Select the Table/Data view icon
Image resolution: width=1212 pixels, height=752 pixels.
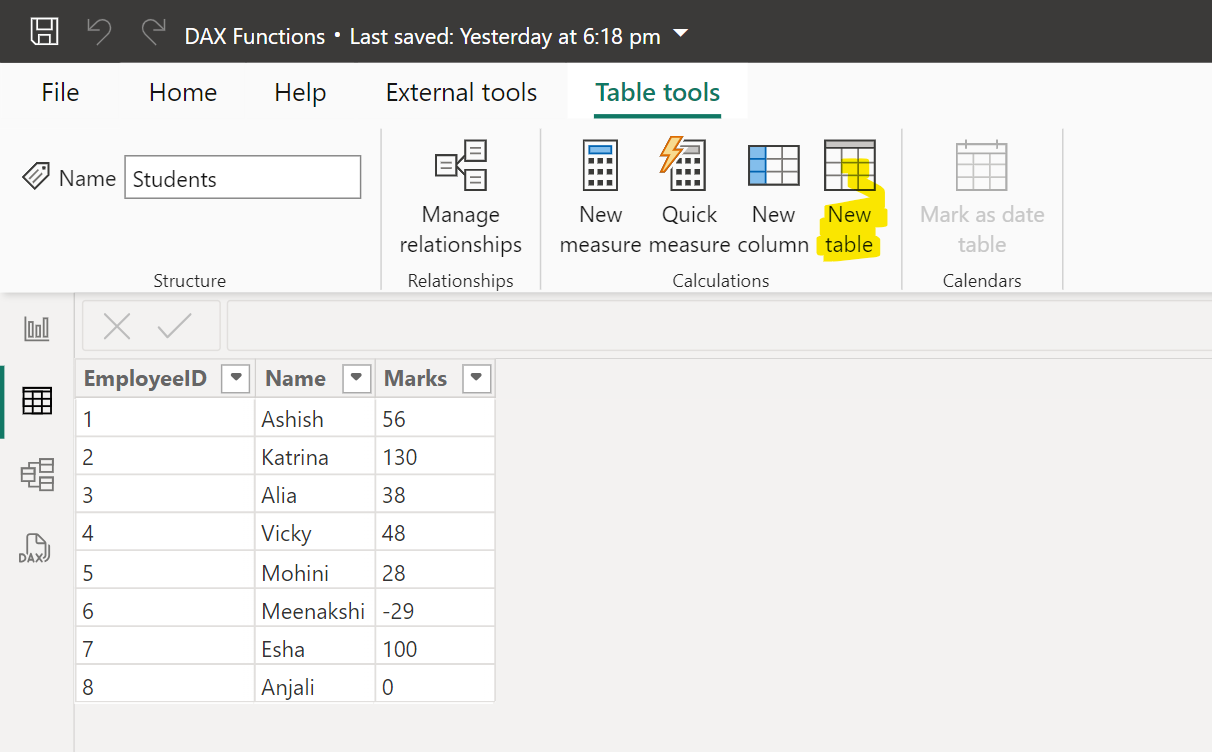[37, 400]
